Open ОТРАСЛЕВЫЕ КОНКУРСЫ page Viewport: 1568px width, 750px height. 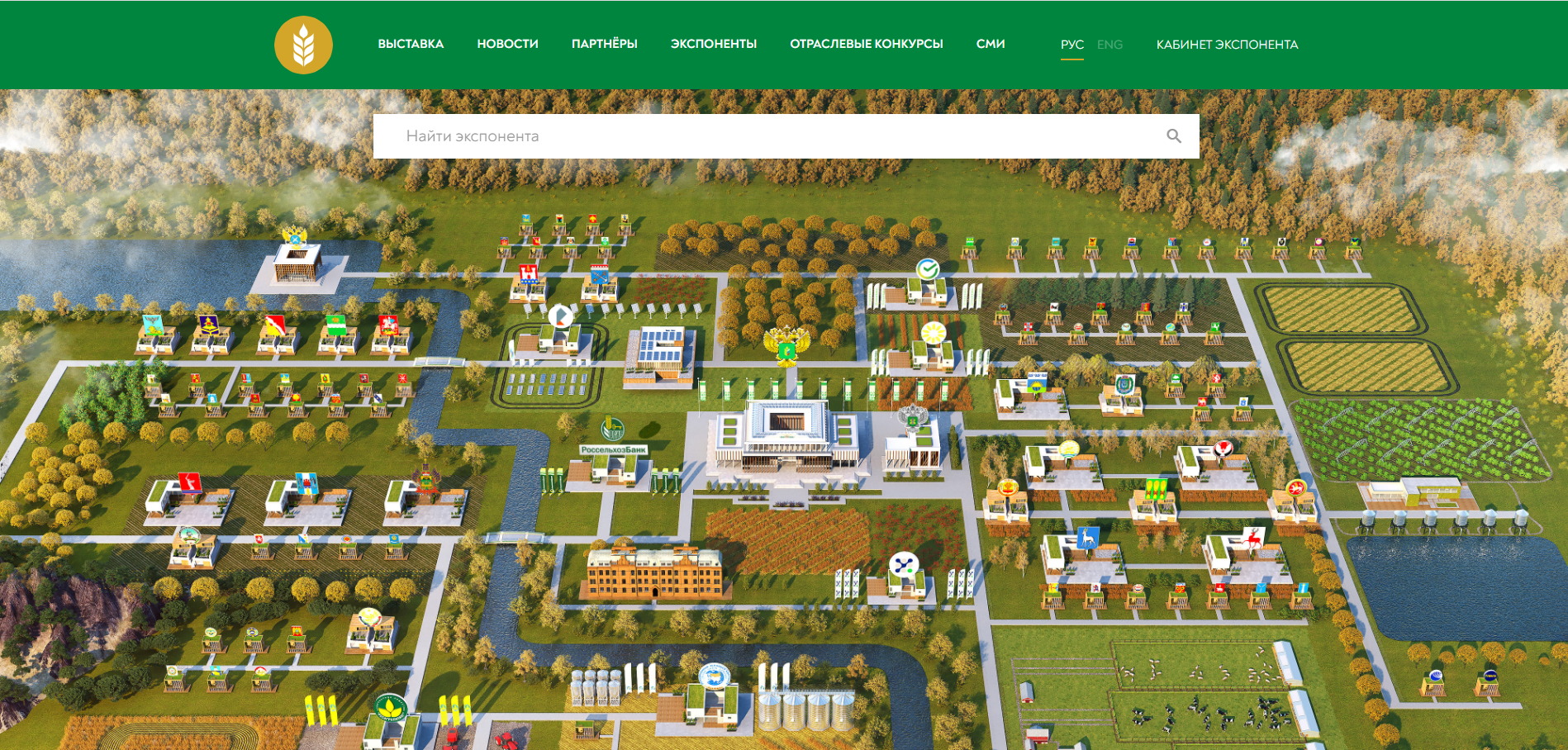[x=866, y=44]
